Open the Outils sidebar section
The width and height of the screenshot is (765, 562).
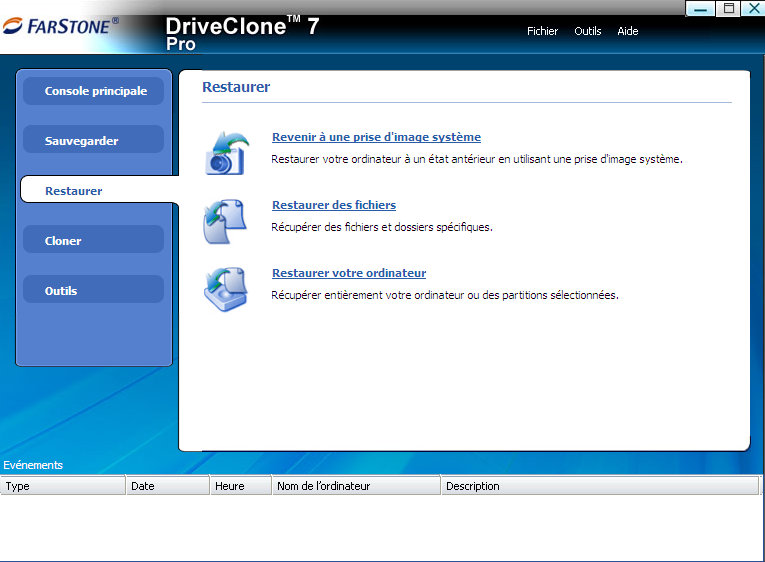(93, 290)
